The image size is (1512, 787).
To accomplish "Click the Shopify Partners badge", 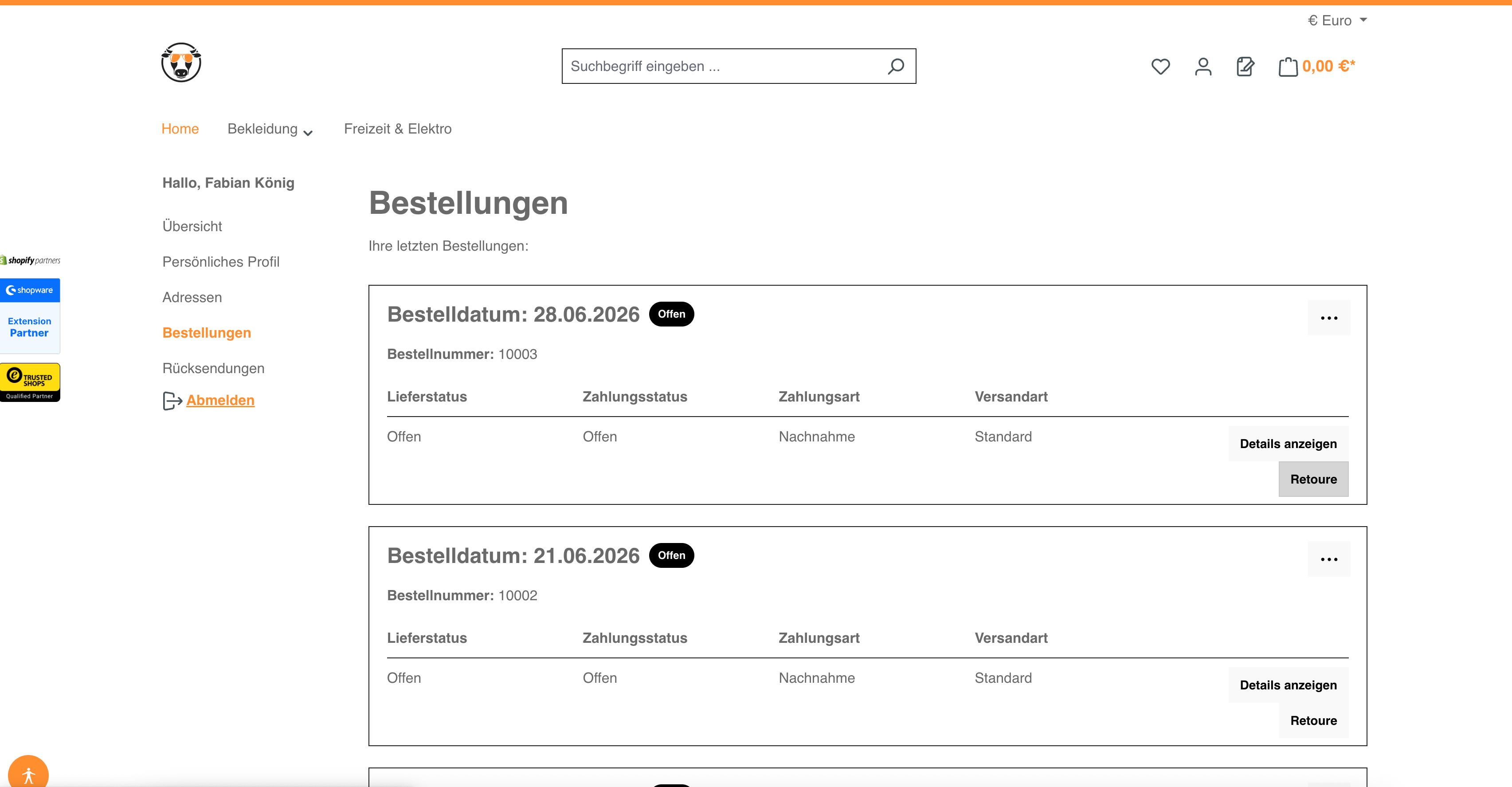I will (31, 260).
